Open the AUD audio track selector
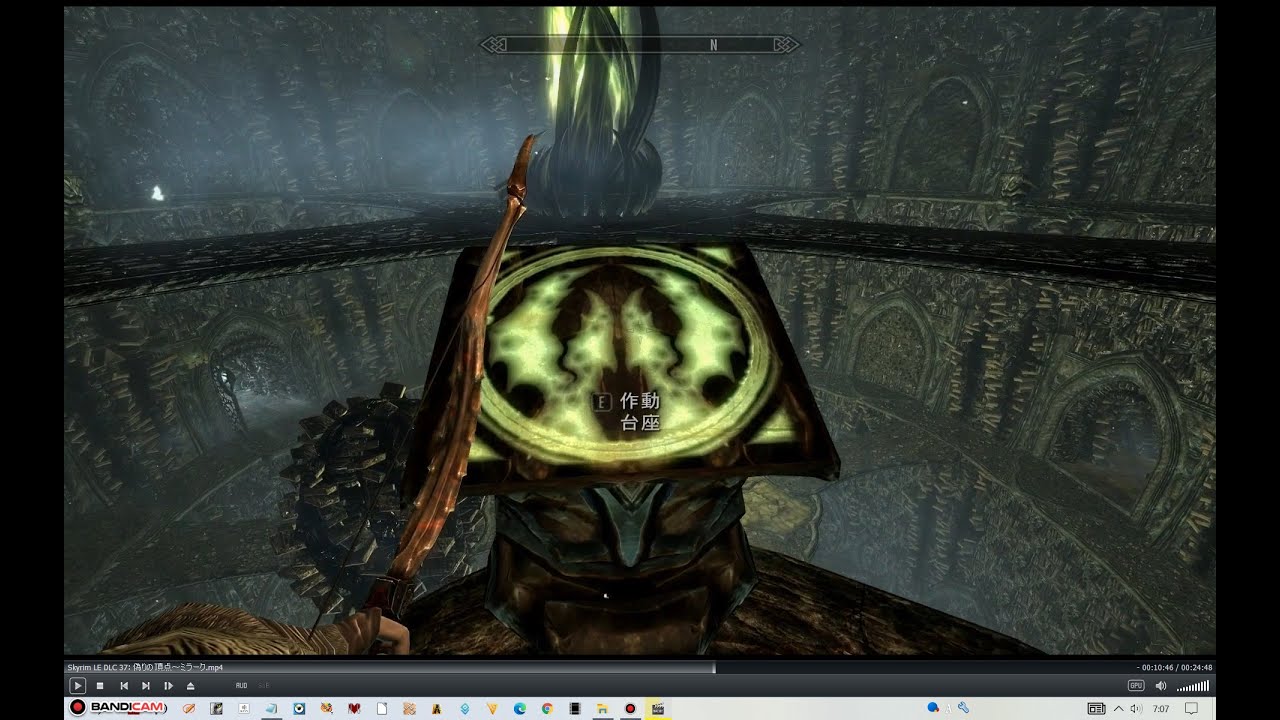The height and width of the screenshot is (720, 1280). 241,685
